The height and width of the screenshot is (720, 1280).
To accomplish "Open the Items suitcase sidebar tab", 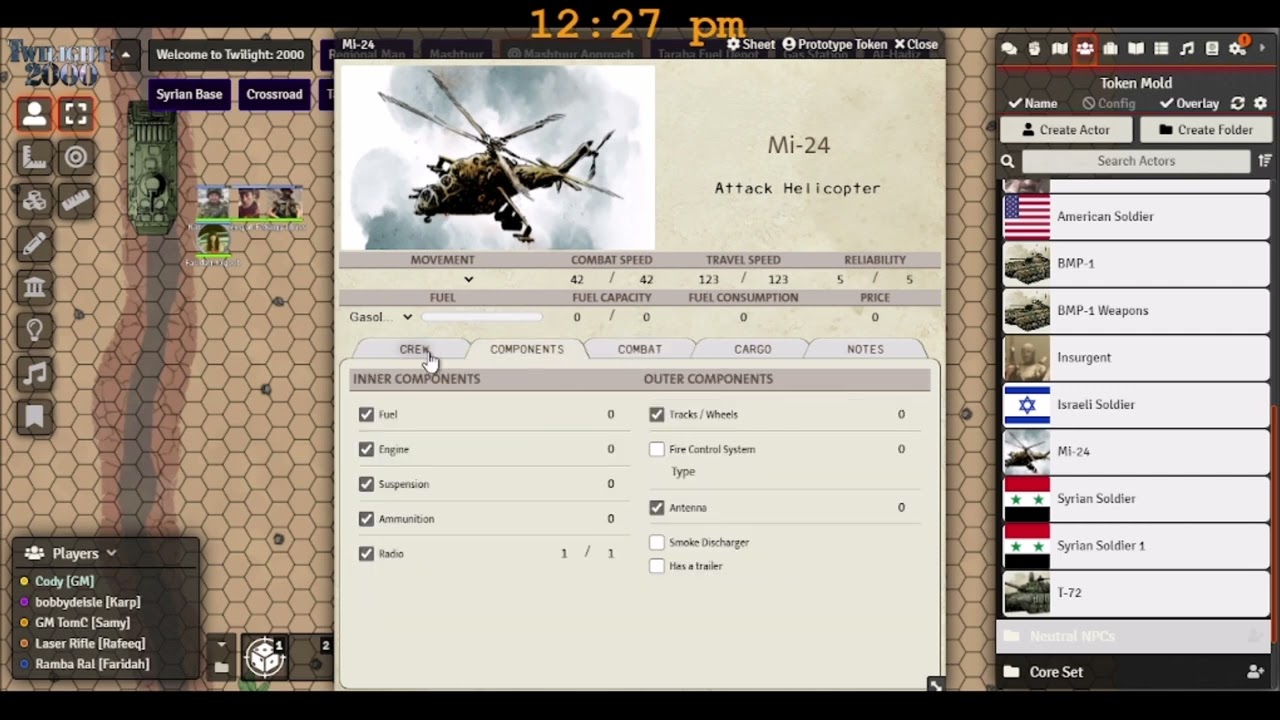I will coord(1110,48).
